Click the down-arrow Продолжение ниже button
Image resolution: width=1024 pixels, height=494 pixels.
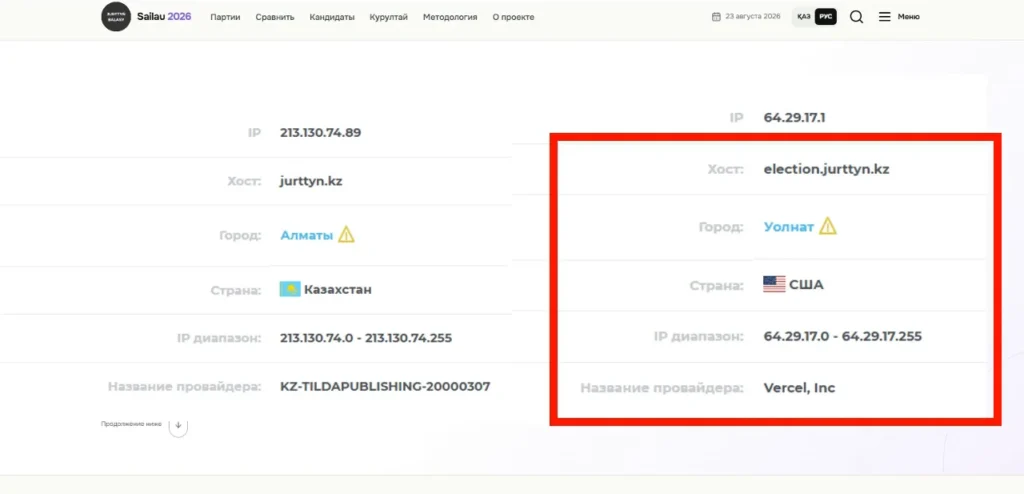tap(178, 425)
